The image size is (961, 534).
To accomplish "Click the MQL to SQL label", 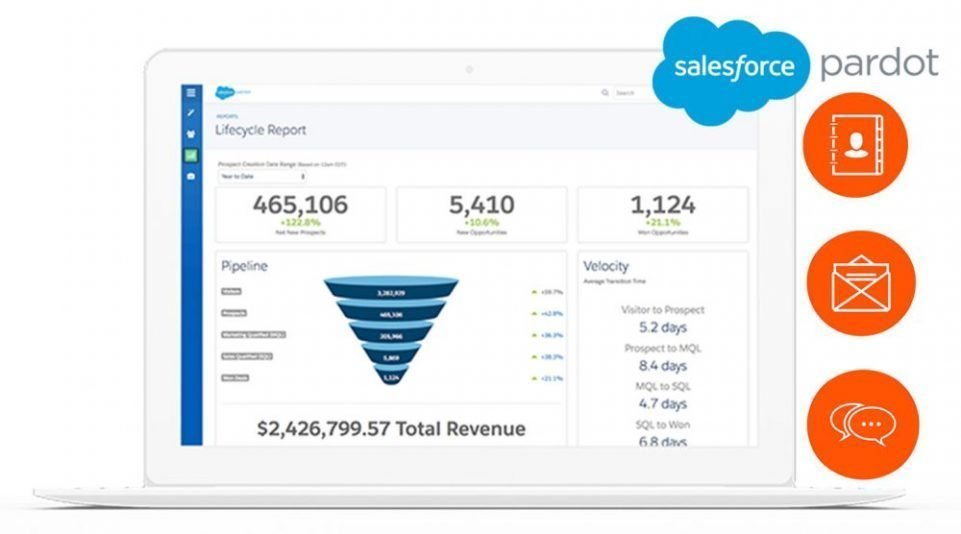I will (x=663, y=386).
